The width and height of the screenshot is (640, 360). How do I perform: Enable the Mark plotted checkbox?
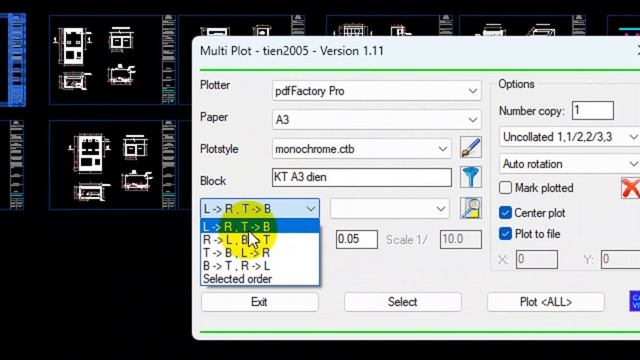click(x=505, y=188)
